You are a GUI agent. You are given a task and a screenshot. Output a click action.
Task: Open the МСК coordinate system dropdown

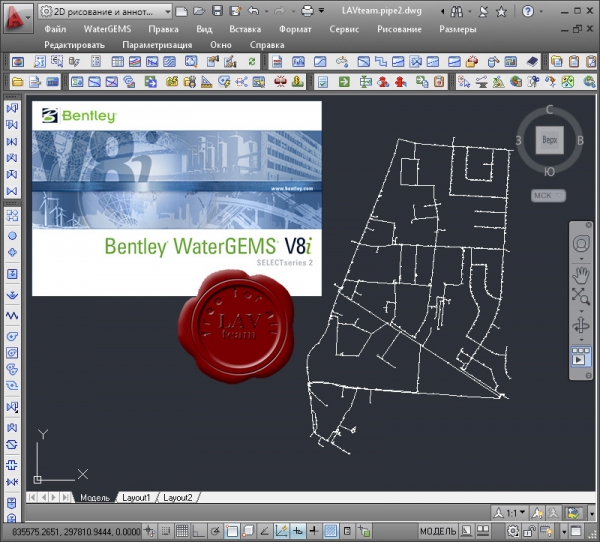point(548,196)
